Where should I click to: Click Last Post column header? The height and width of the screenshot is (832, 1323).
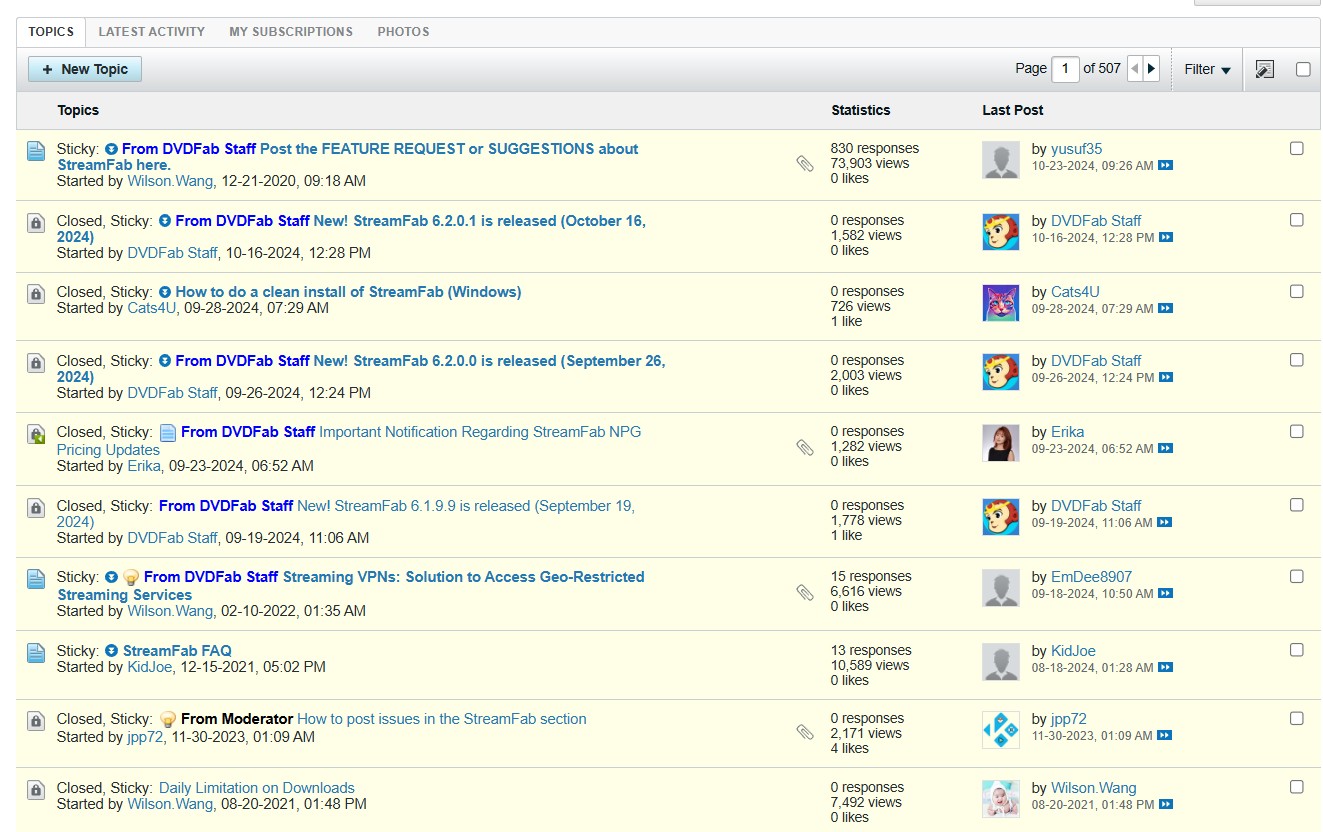[1013, 110]
